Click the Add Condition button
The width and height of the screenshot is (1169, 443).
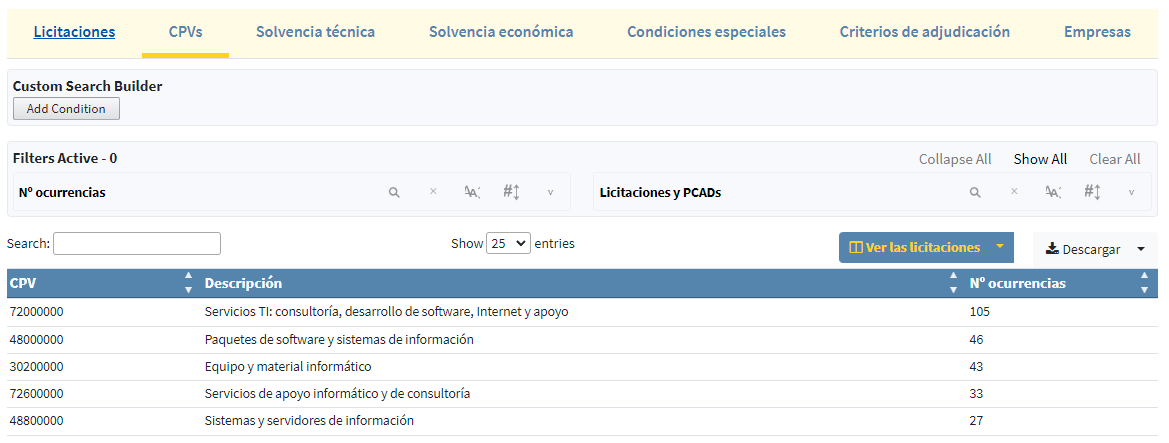[66, 108]
